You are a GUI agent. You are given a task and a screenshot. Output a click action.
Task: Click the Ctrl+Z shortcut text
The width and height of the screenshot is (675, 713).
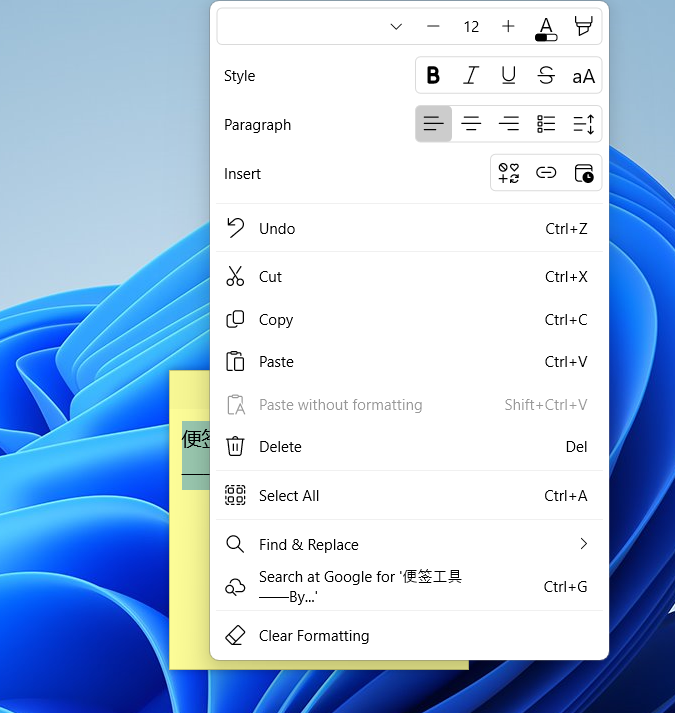click(566, 228)
